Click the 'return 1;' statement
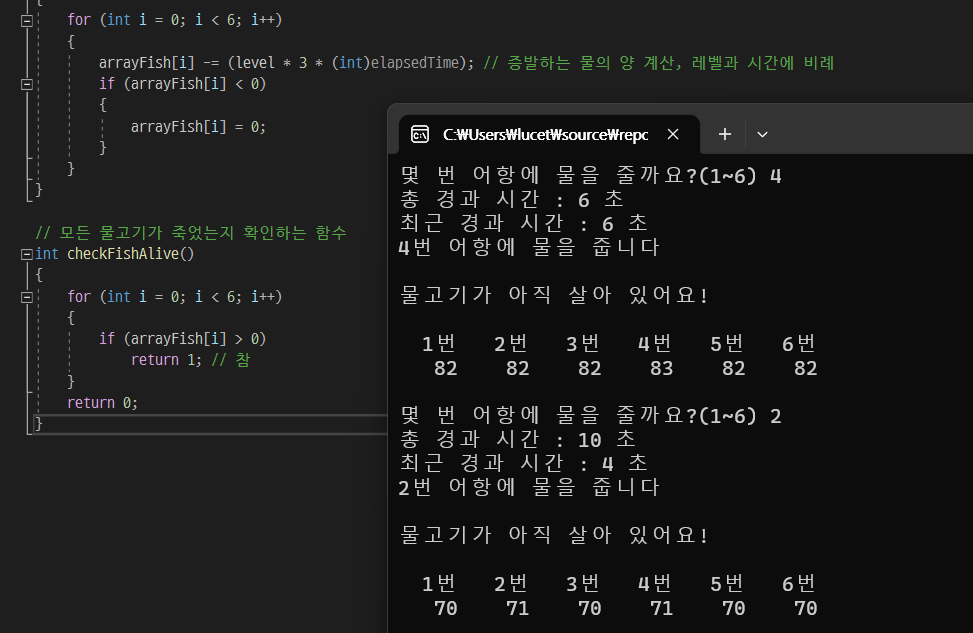The height and width of the screenshot is (633, 973). (x=166, y=360)
